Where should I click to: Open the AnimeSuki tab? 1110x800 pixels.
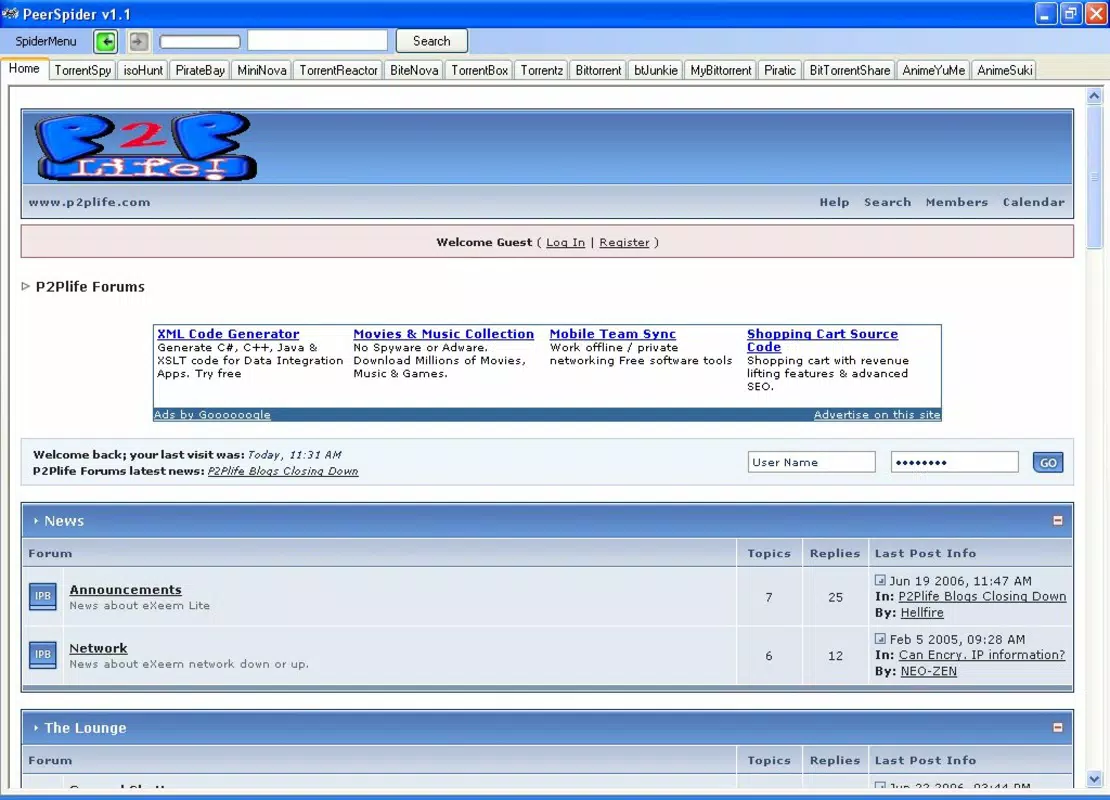[x=1005, y=70]
